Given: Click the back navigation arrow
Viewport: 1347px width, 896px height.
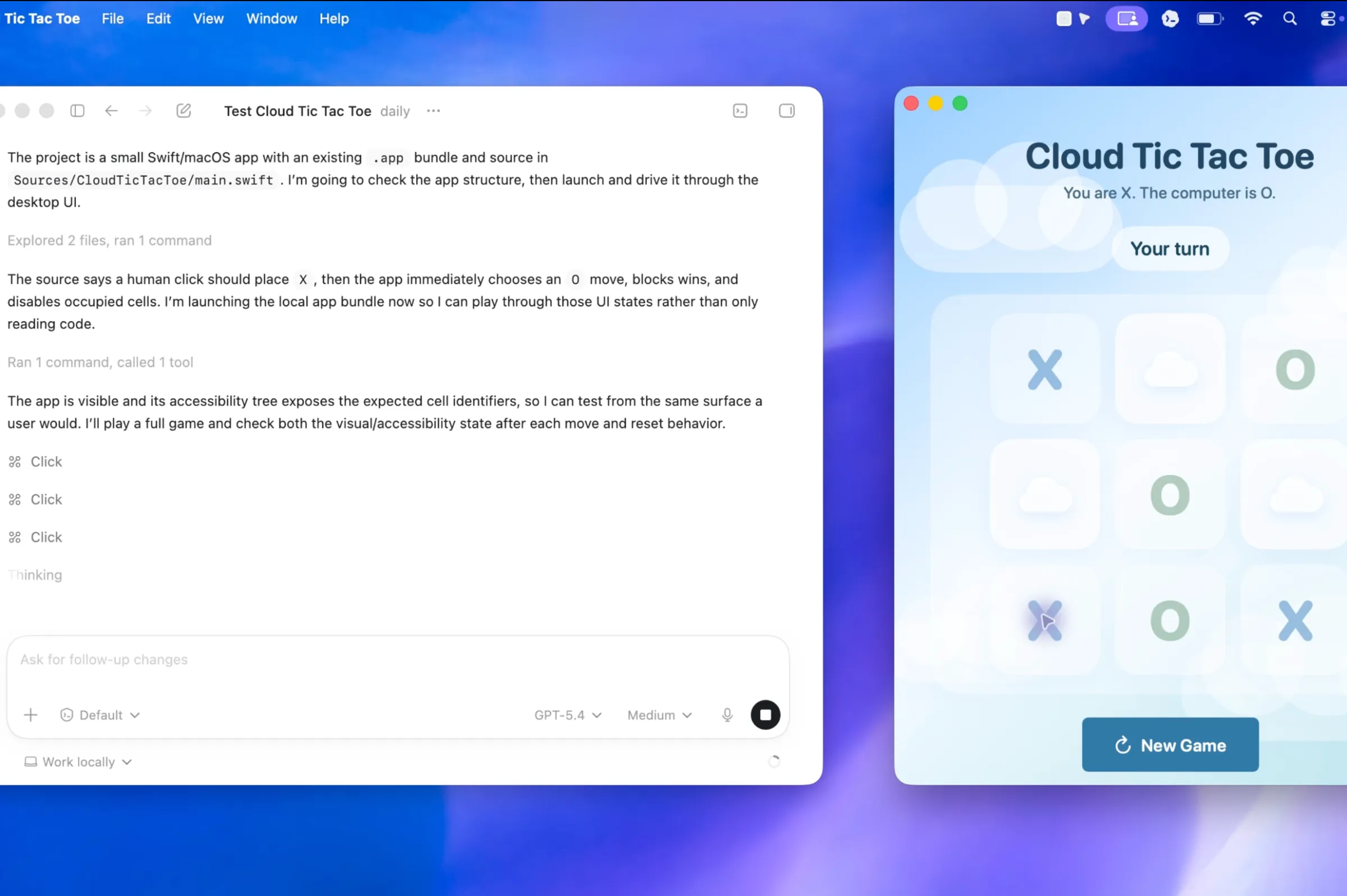Looking at the screenshot, I should 111,111.
